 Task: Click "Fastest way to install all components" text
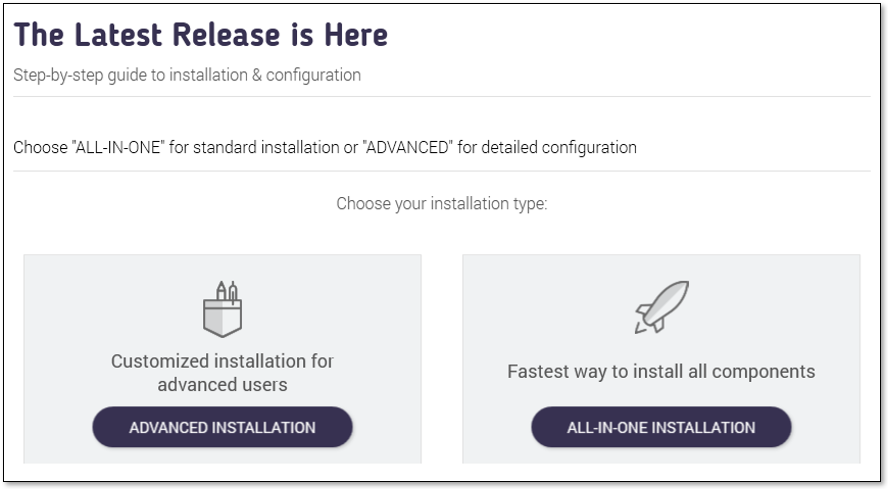661,371
